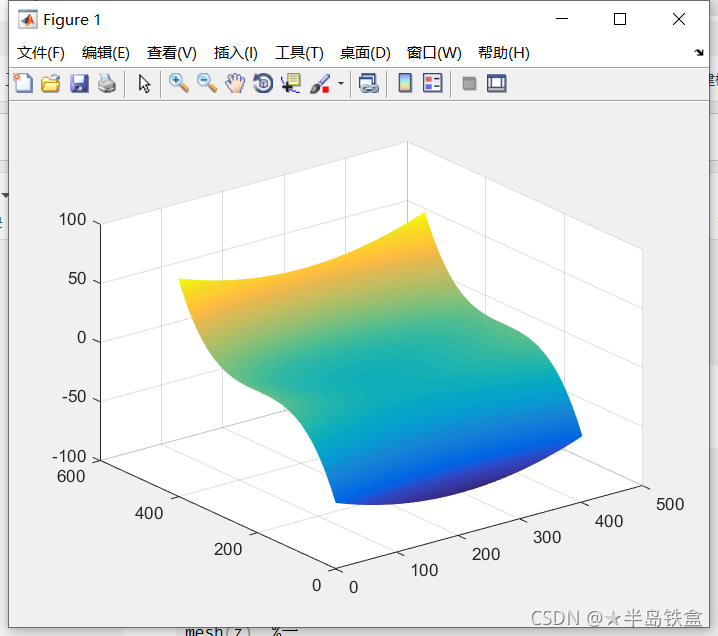Toggle the Edit Plot arrow tool
The image size is (718, 636).
[x=144, y=84]
